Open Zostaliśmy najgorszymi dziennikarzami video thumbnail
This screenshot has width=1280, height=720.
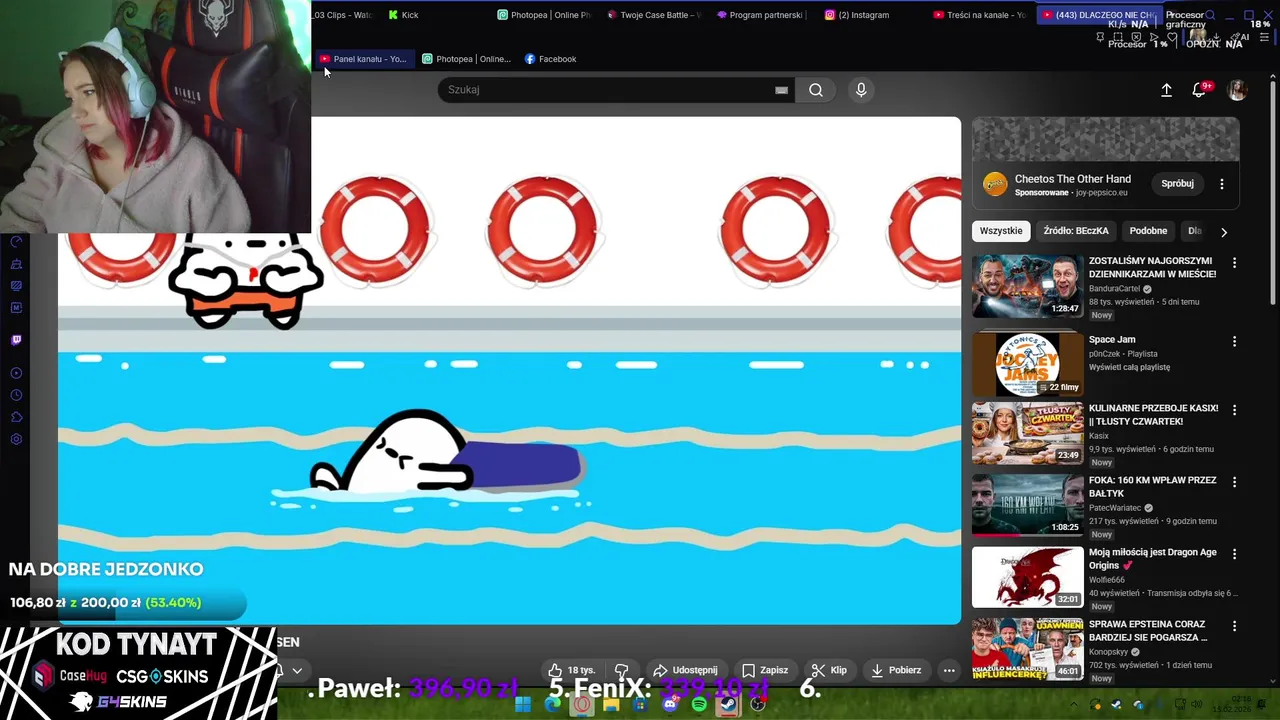point(1027,287)
